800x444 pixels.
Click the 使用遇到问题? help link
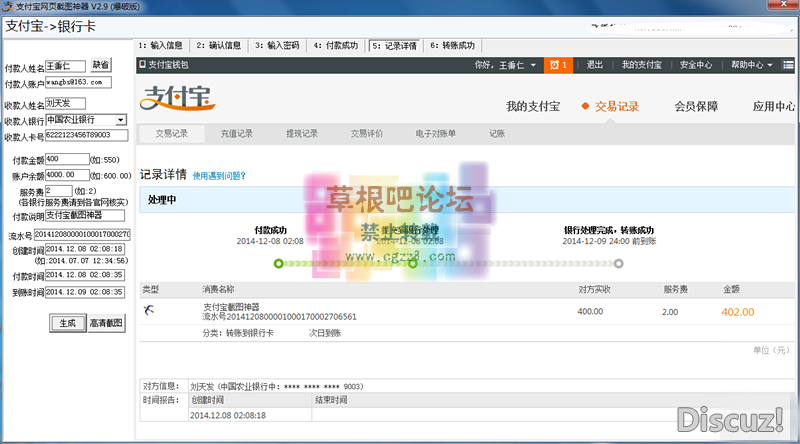pyautogui.click(x=219, y=176)
